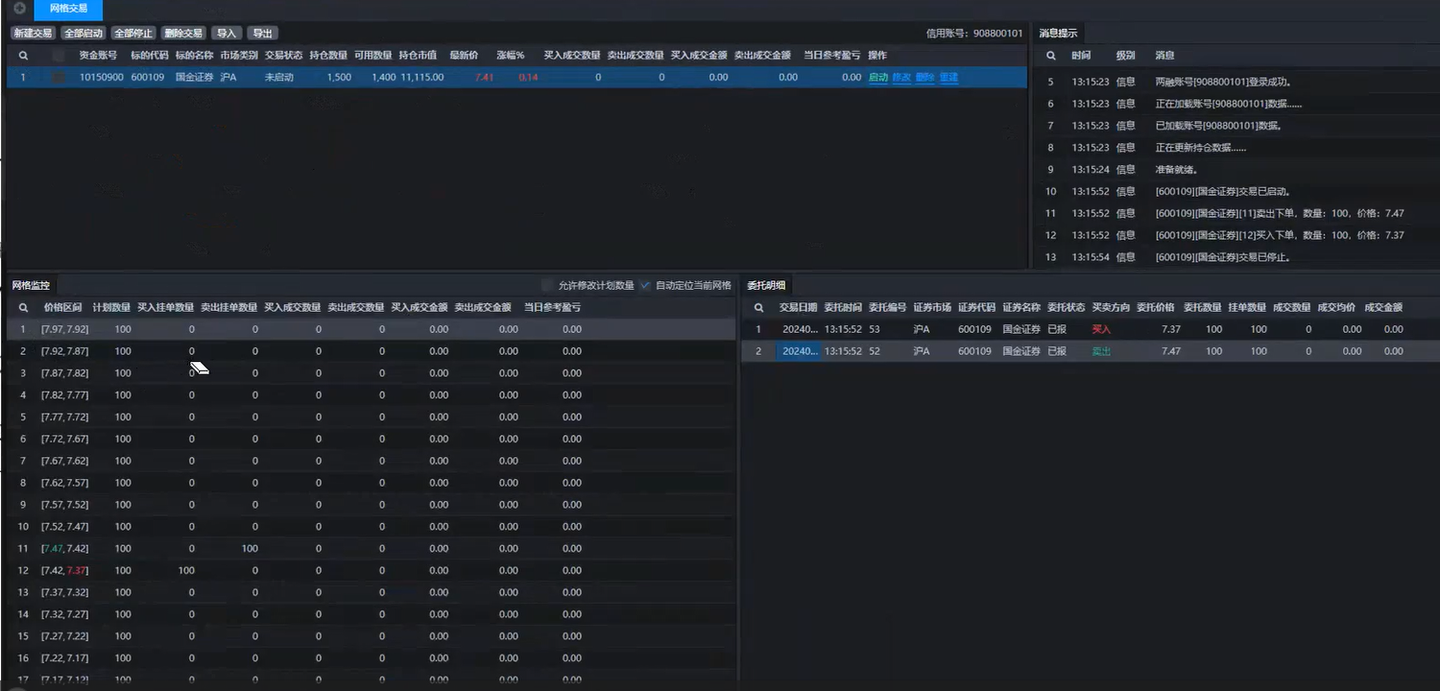Image resolution: width=1440 pixels, height=691 pixels.
Task: Tick the checkbox in the 国金证券 row
Action: click(58, 77)
